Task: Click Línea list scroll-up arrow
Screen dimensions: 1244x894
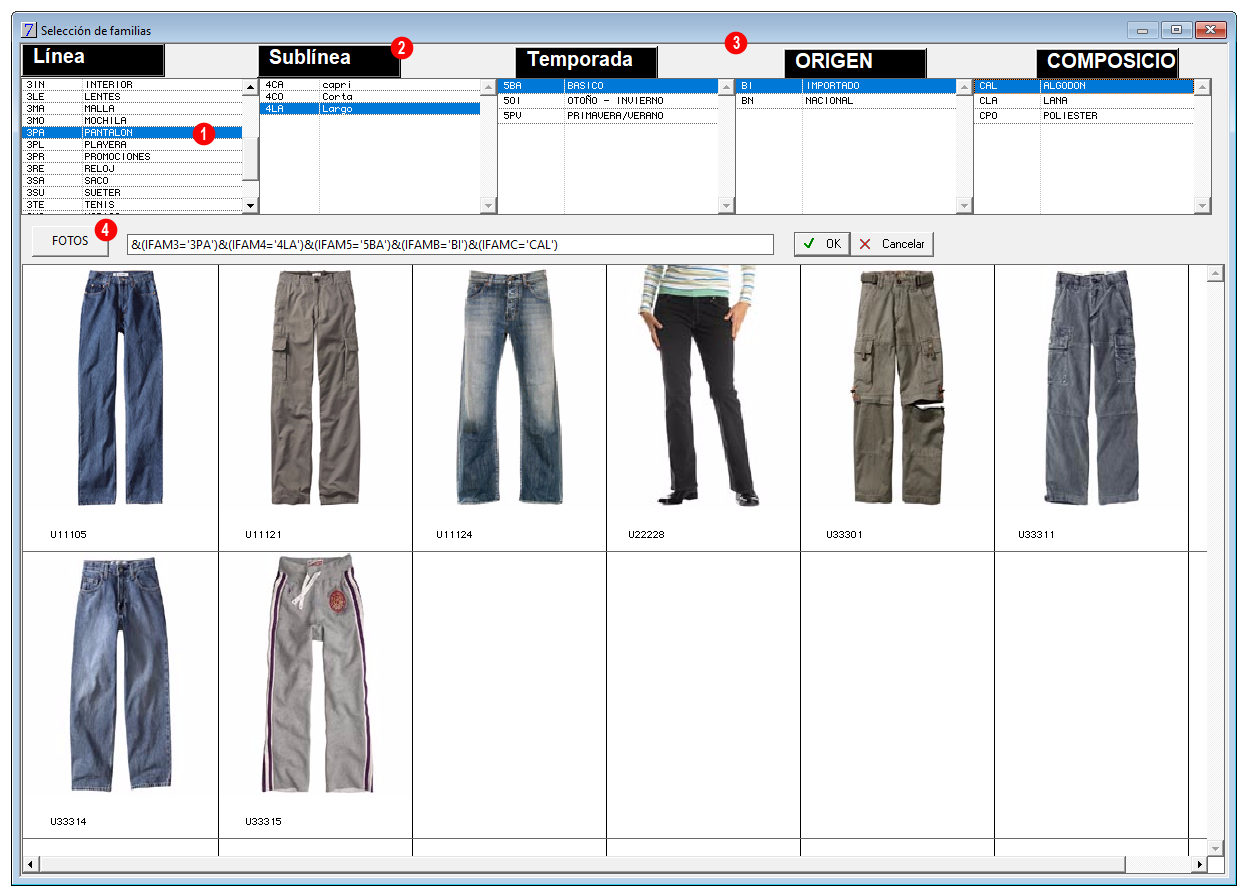Action: (251, 88)
